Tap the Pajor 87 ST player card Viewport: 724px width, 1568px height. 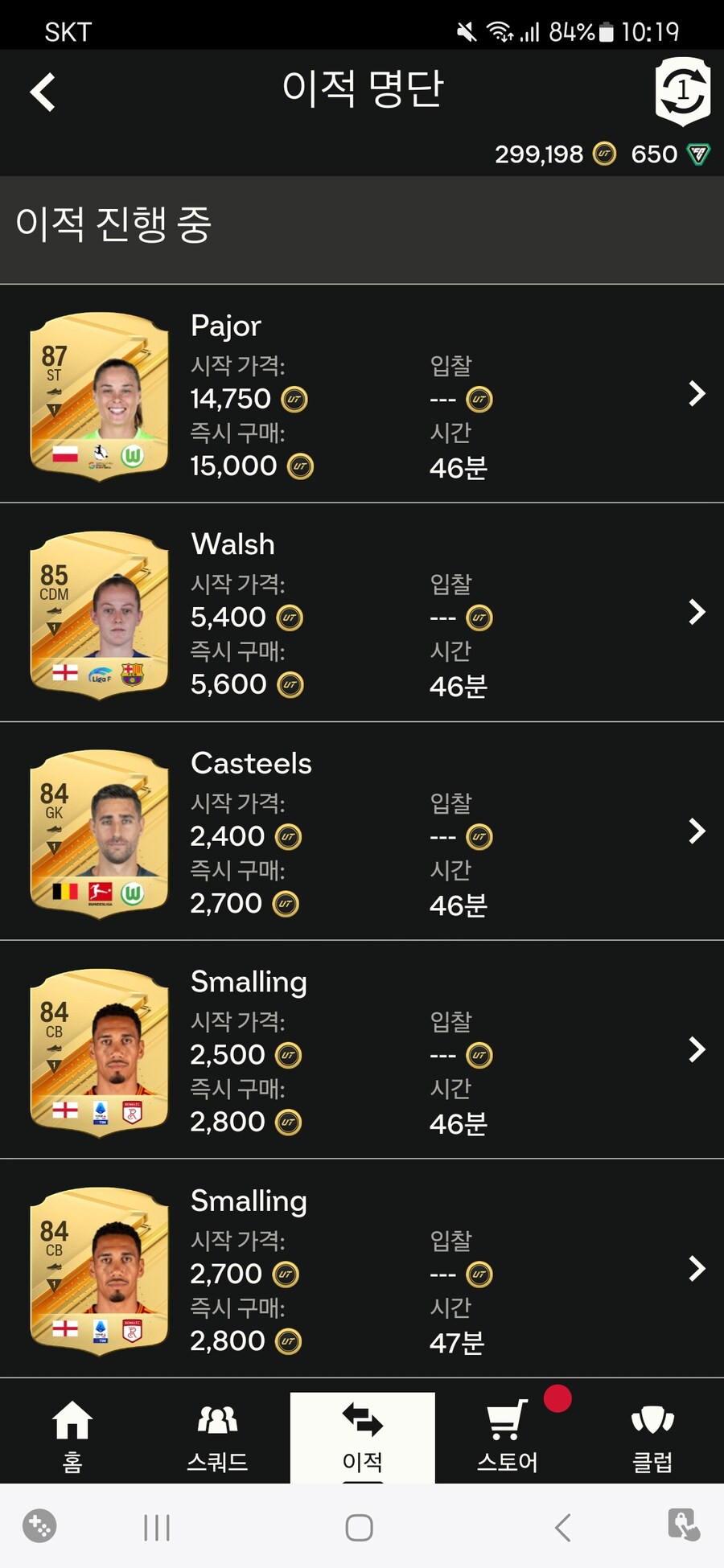click(99, 396)
